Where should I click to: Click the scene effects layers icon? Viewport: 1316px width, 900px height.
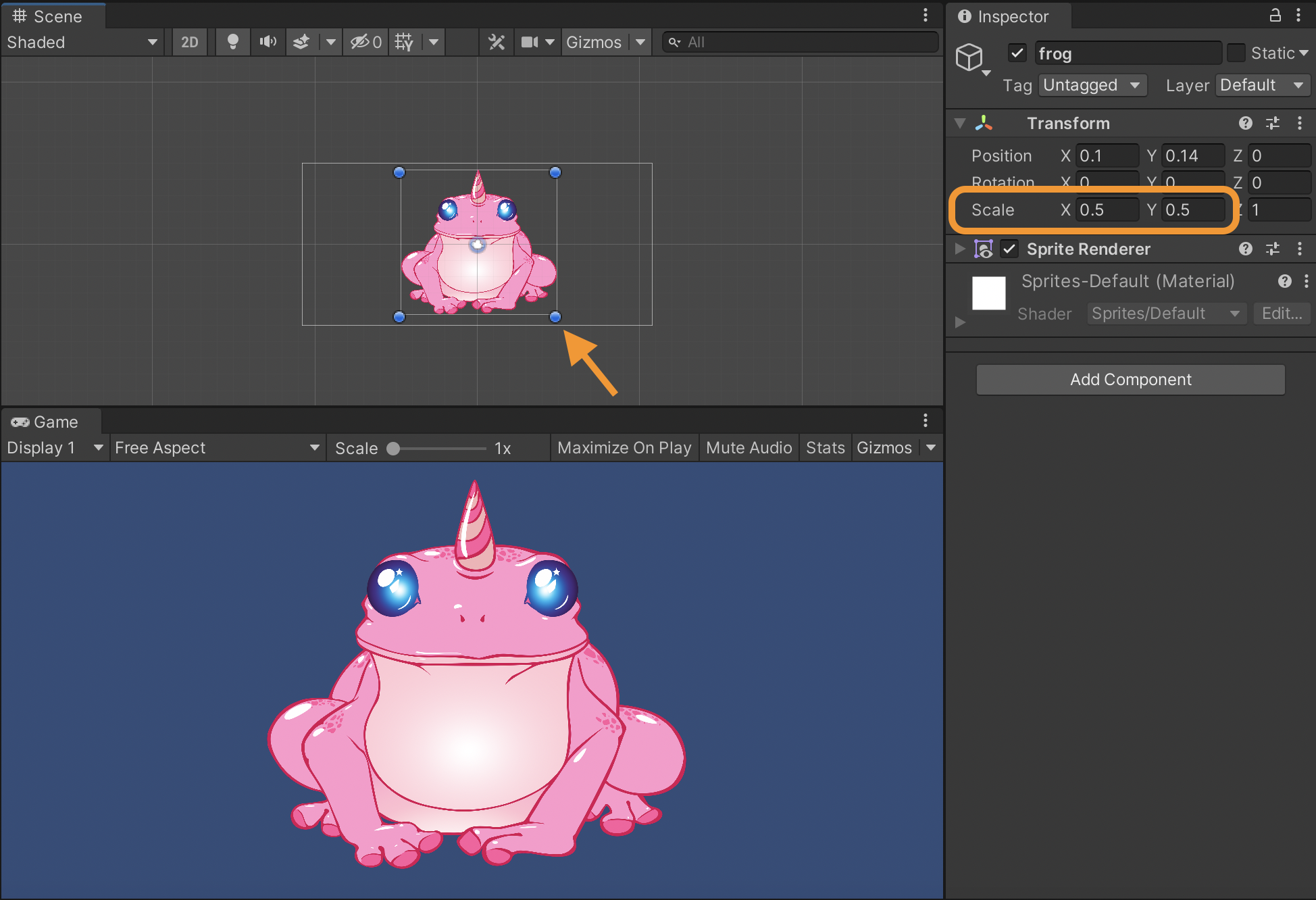tap(301, 42)
